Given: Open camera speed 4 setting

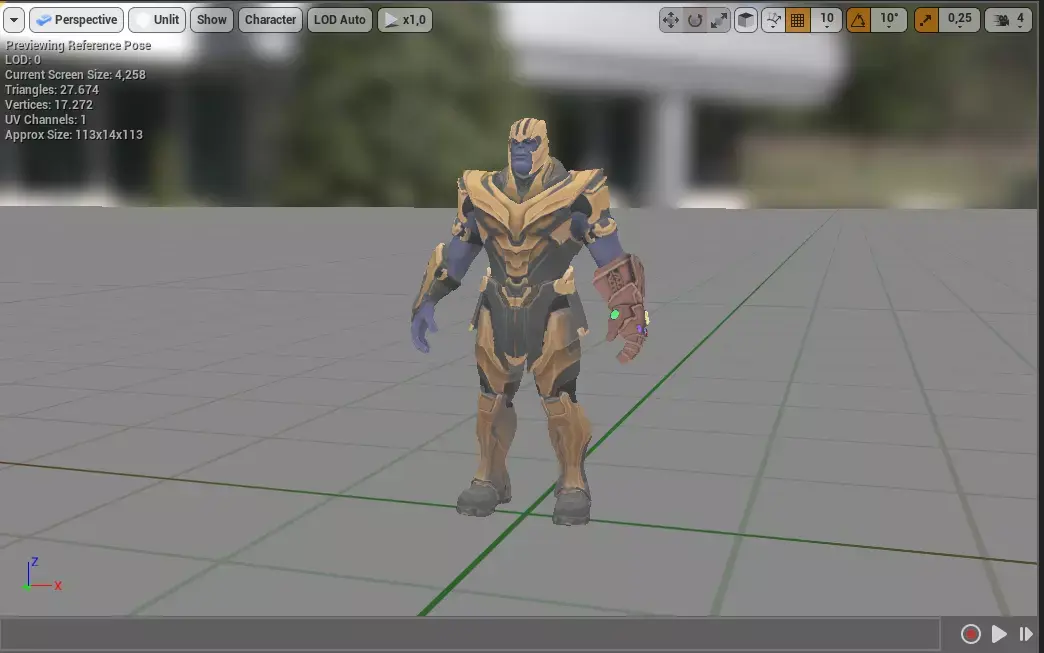Looking at the screenshot, I should [x=1008, y=20].
